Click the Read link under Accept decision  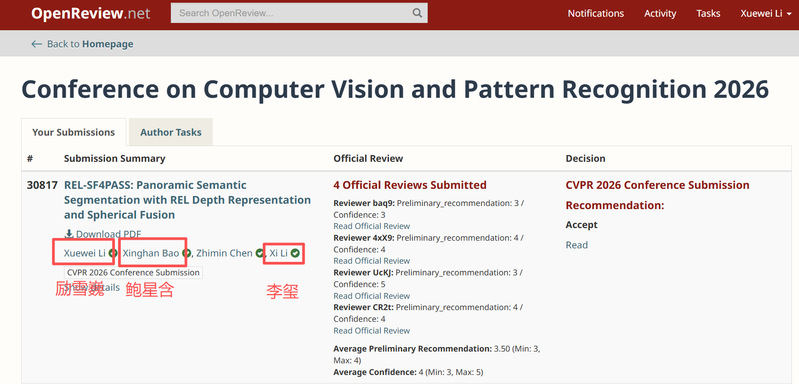pyautogui.click(x=576, y=245)
